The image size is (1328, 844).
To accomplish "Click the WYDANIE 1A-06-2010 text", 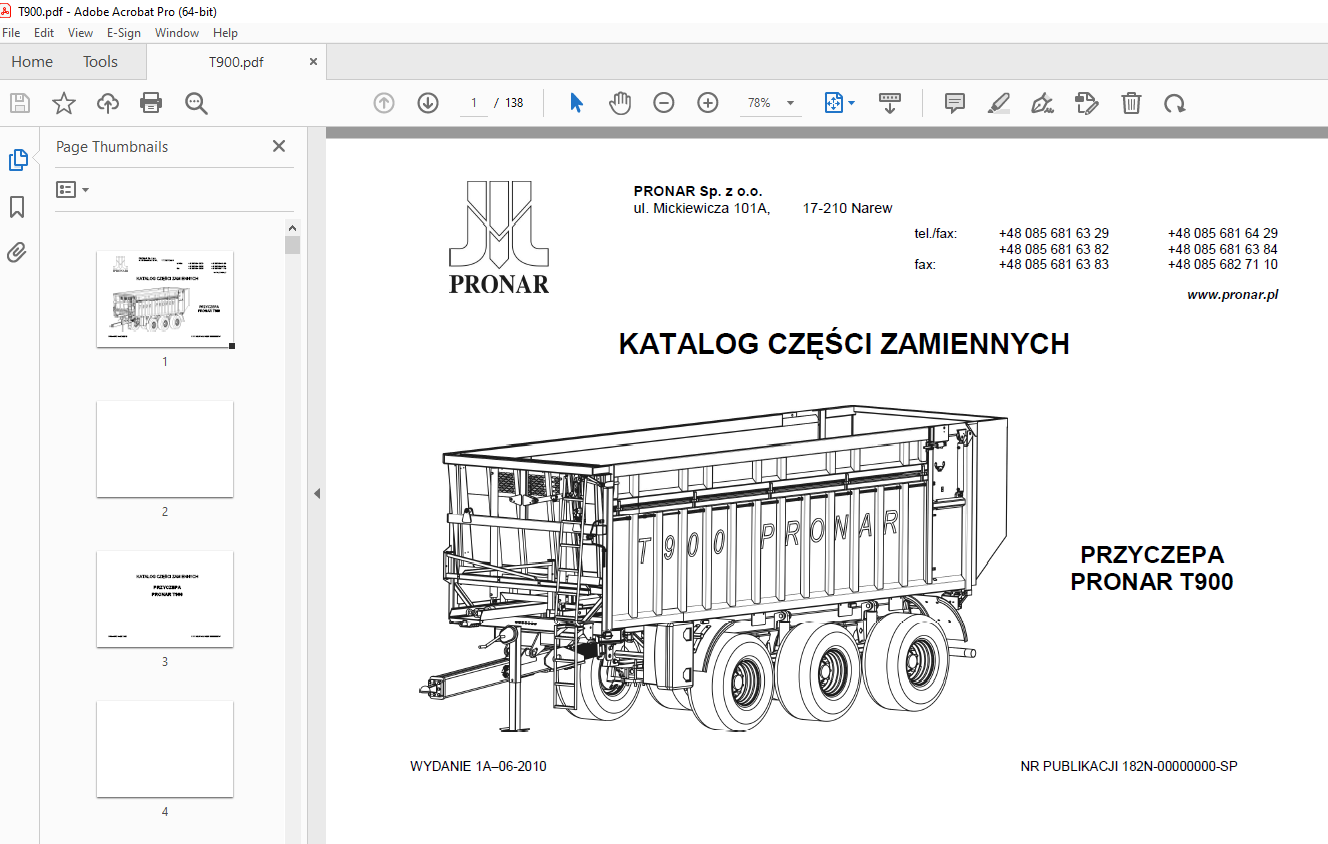I will click(478, 767).
